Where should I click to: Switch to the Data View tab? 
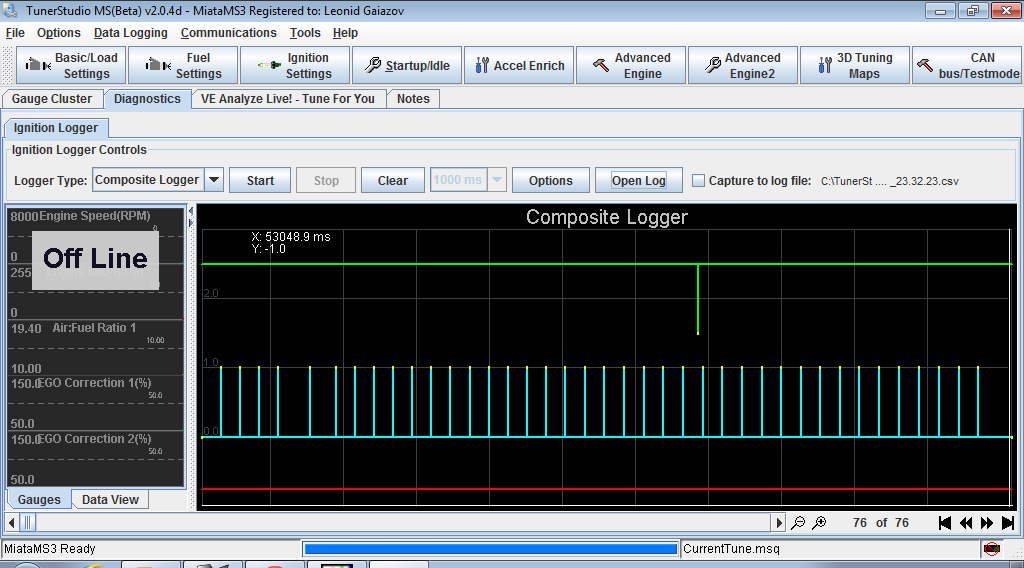pyautogui.click(x=110, y=499)
